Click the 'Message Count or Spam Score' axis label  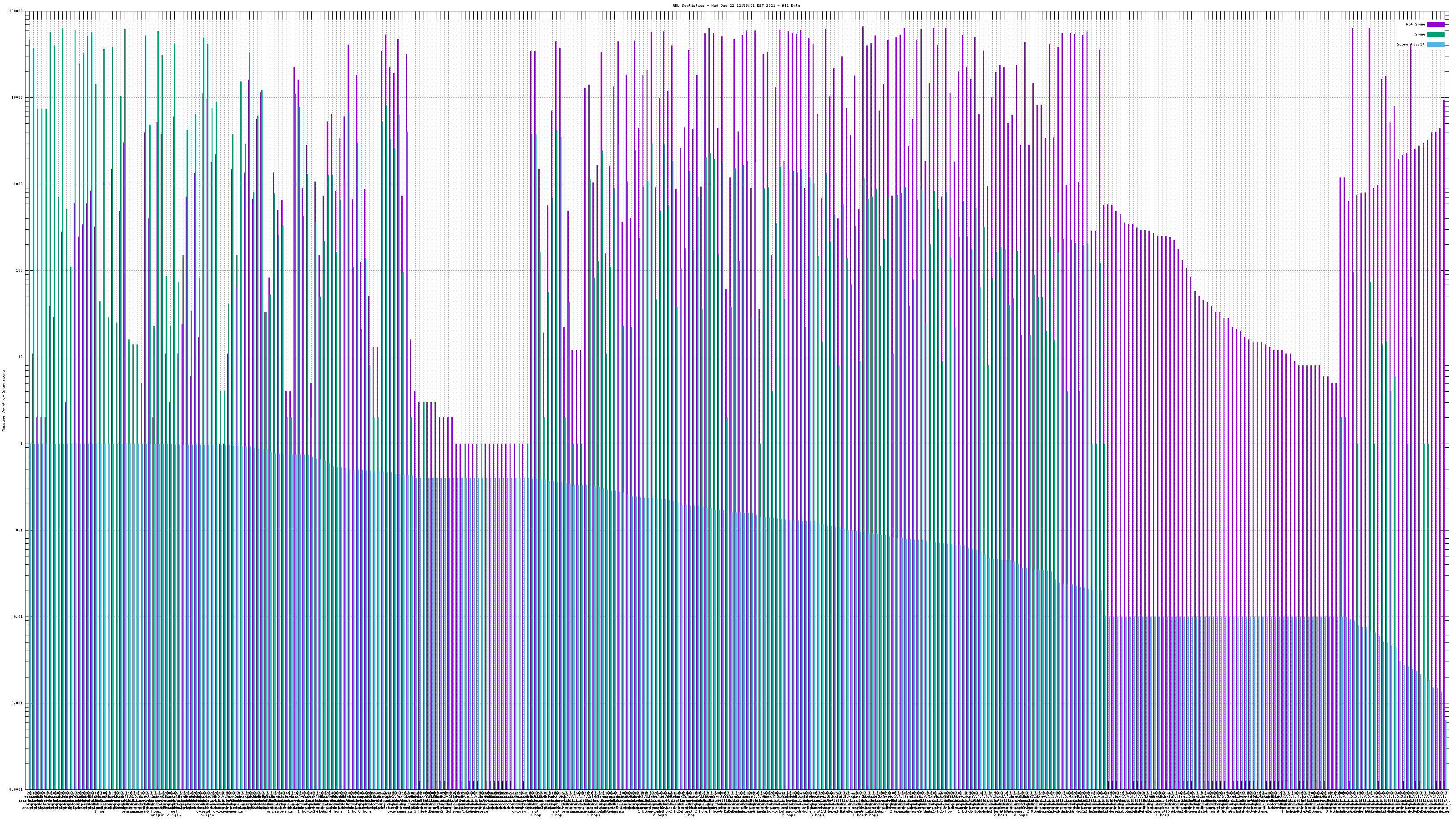(x=3, y=401)
